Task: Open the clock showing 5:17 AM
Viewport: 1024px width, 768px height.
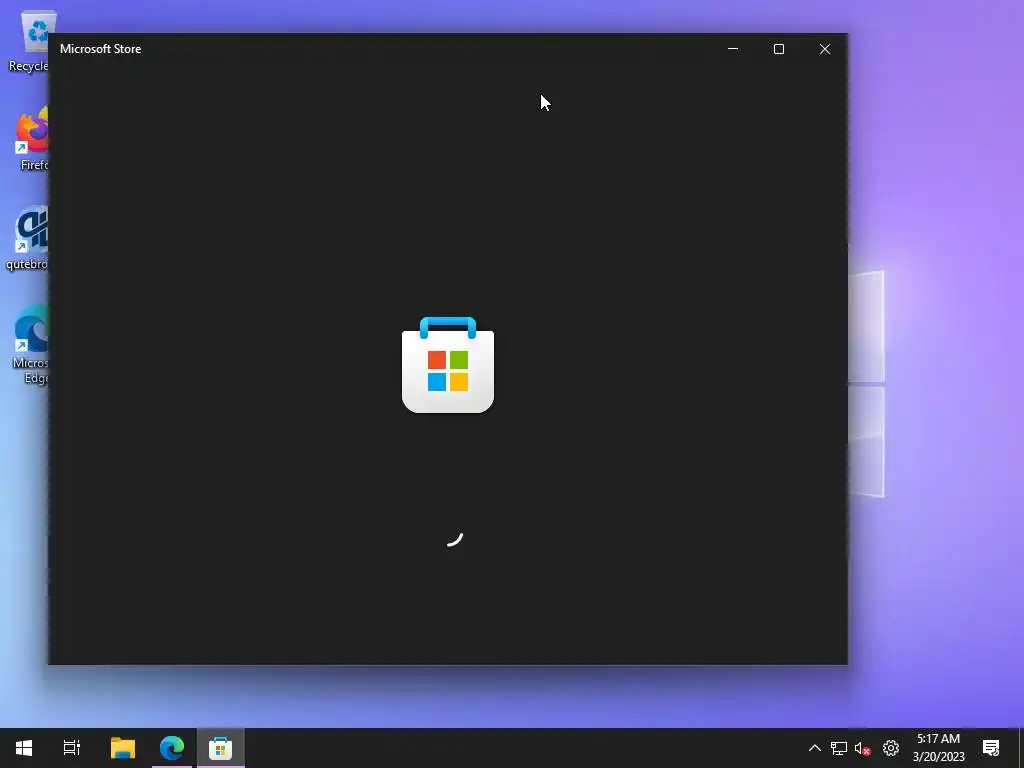Action: [938, 748]
